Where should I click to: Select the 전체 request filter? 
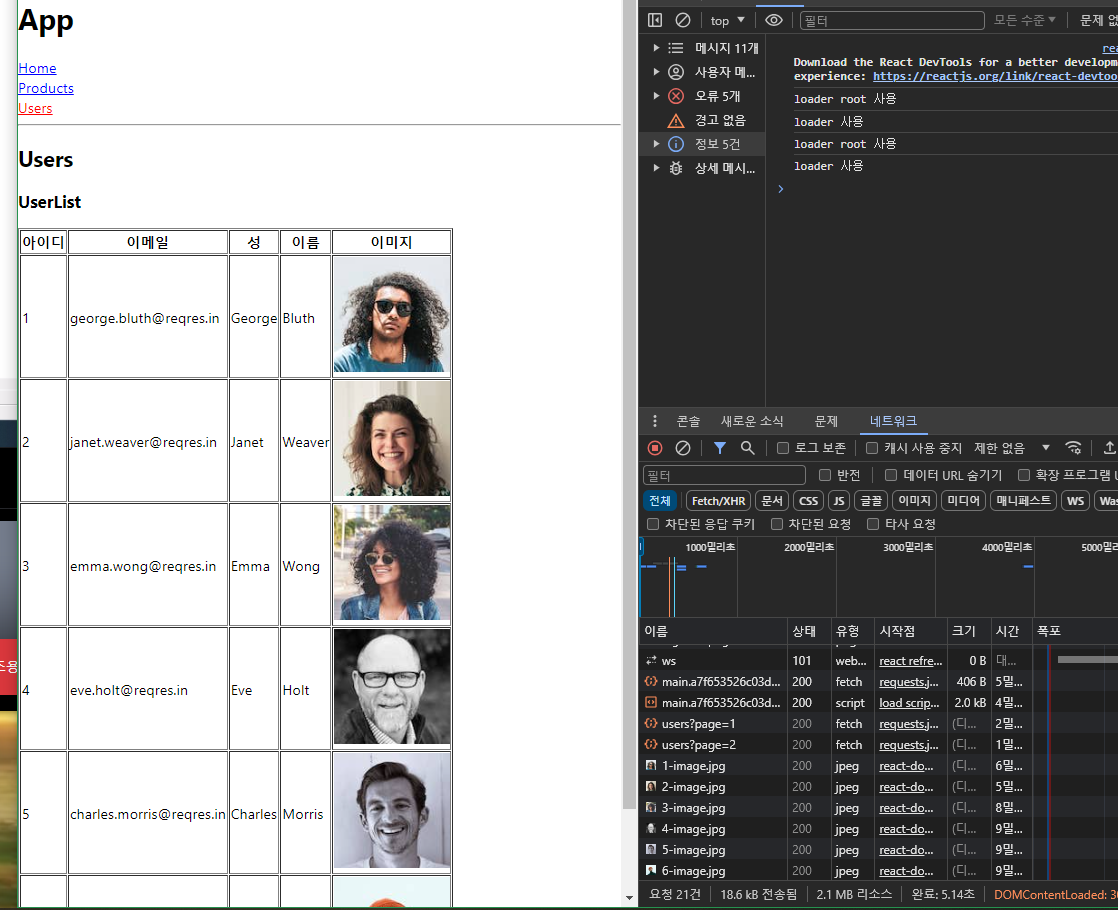pos(660,501)
